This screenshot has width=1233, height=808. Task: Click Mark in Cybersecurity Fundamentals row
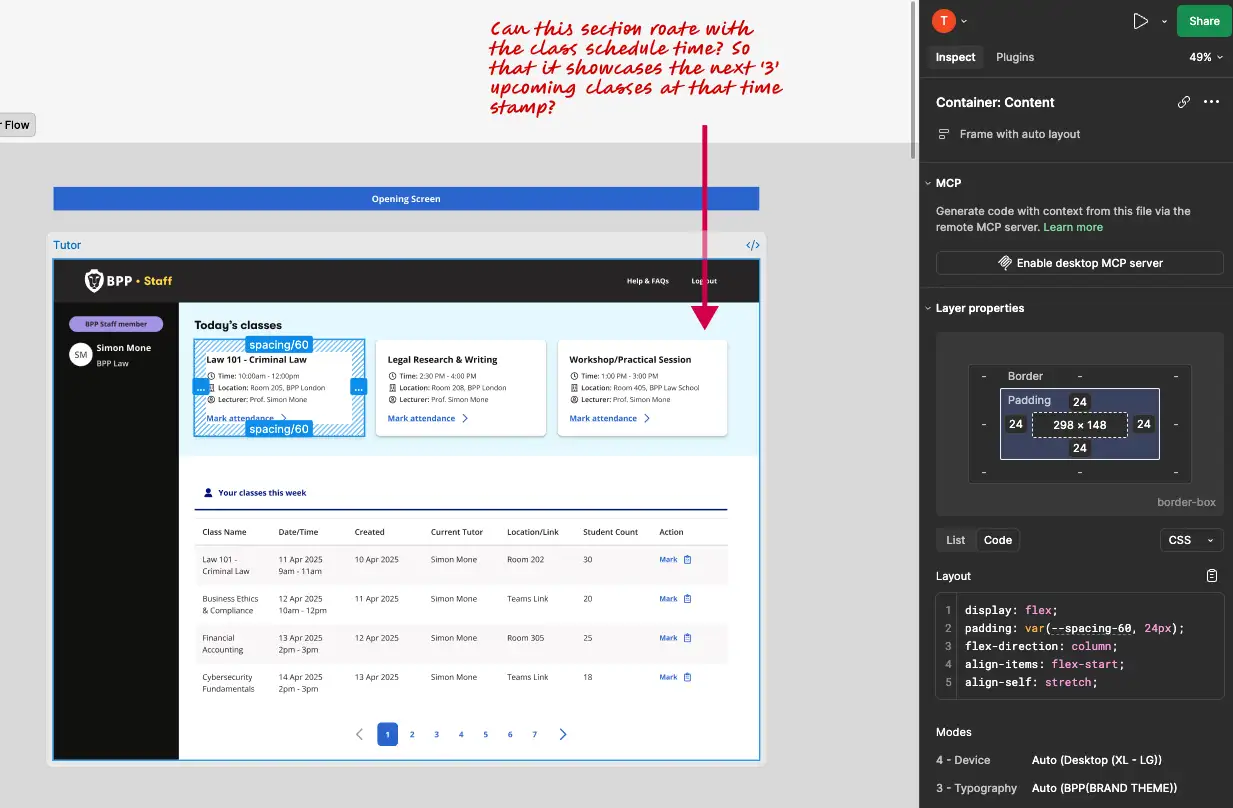pos(668,677)
